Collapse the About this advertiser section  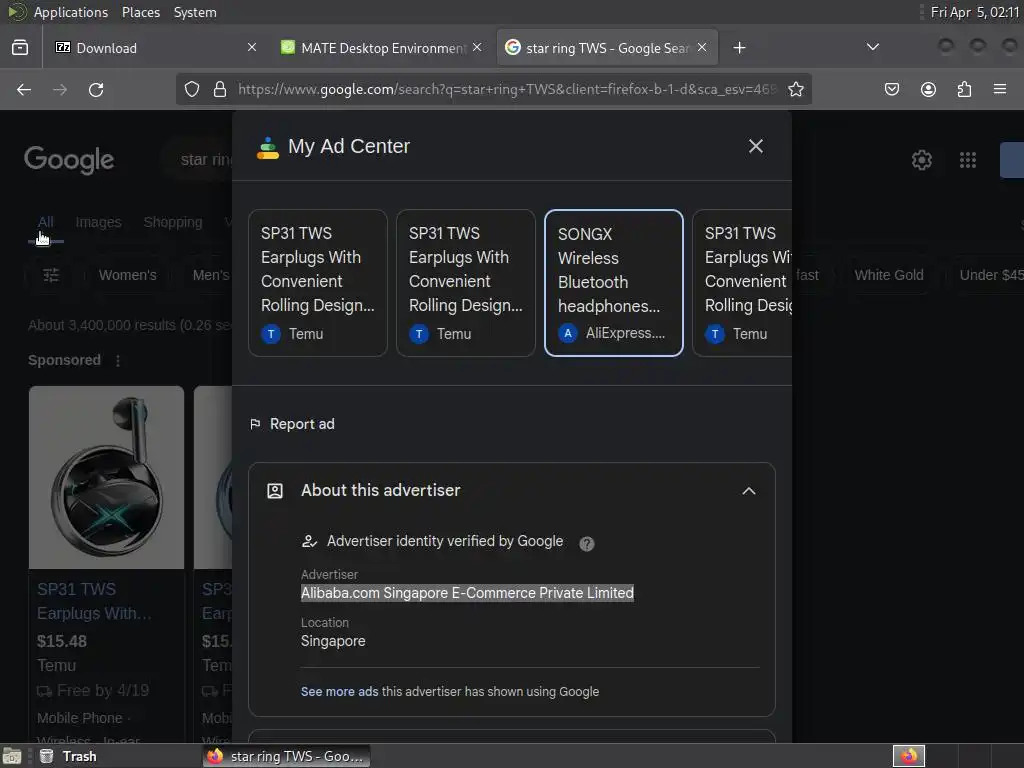coord(749,491)
